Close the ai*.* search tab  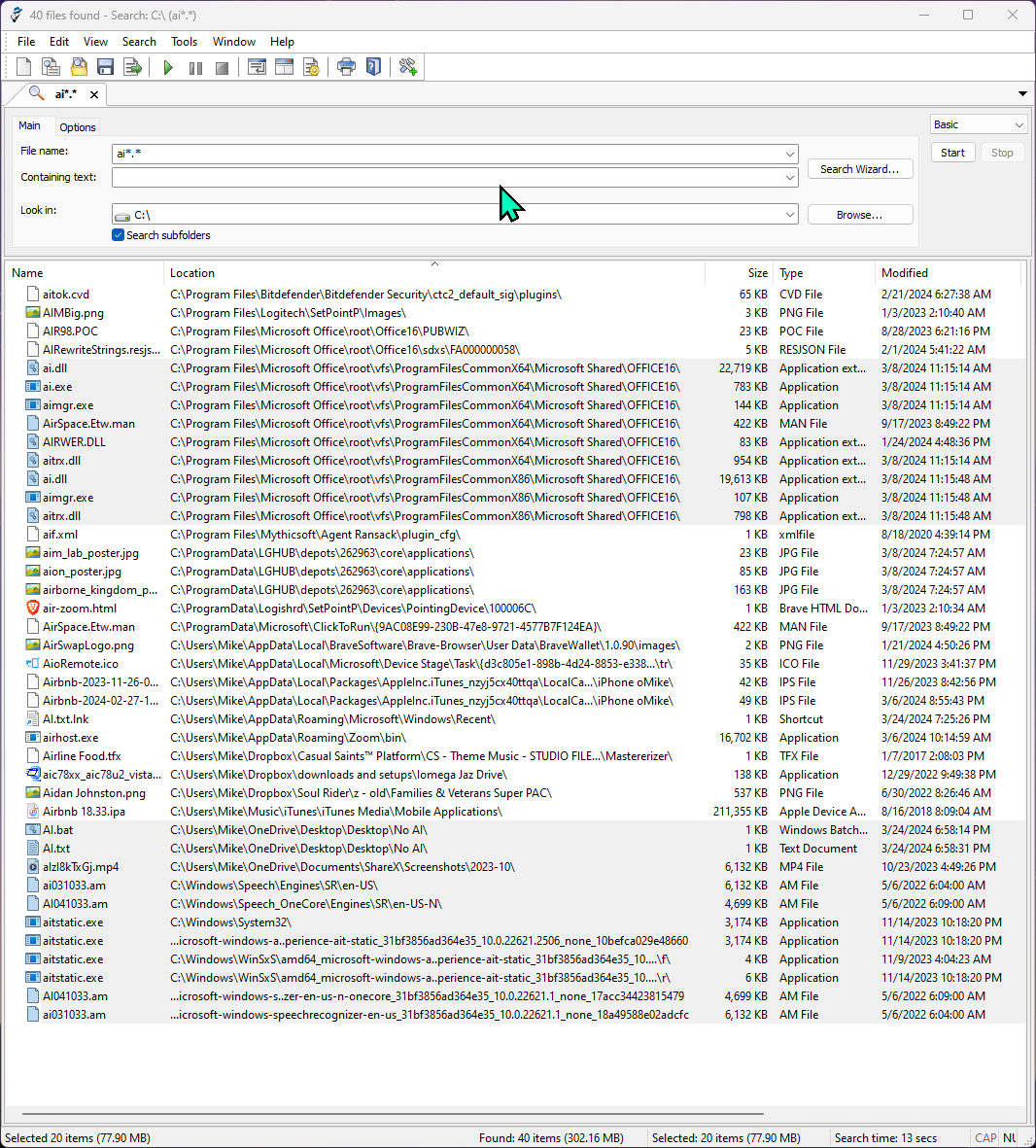point(94,94)
